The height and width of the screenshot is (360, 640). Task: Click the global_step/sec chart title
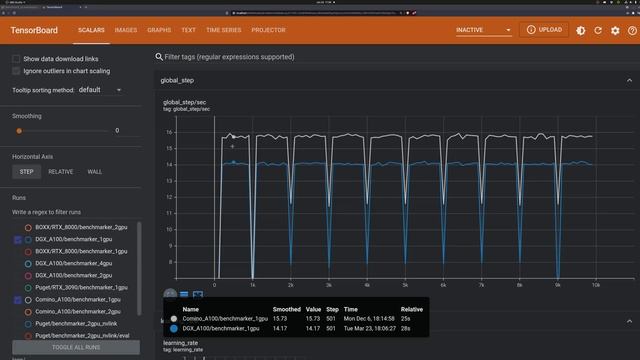click(x=184, y=102)
